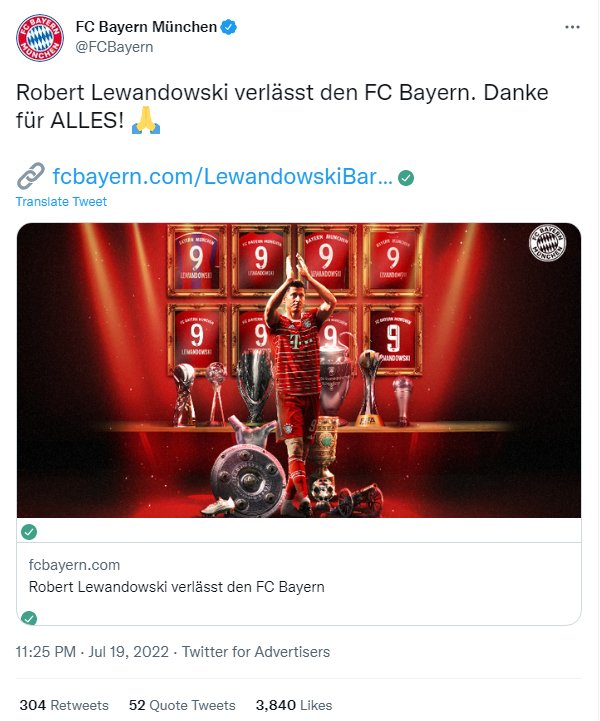Open the three-dot more options menu

pyautogui.click(x=572, y=27)
